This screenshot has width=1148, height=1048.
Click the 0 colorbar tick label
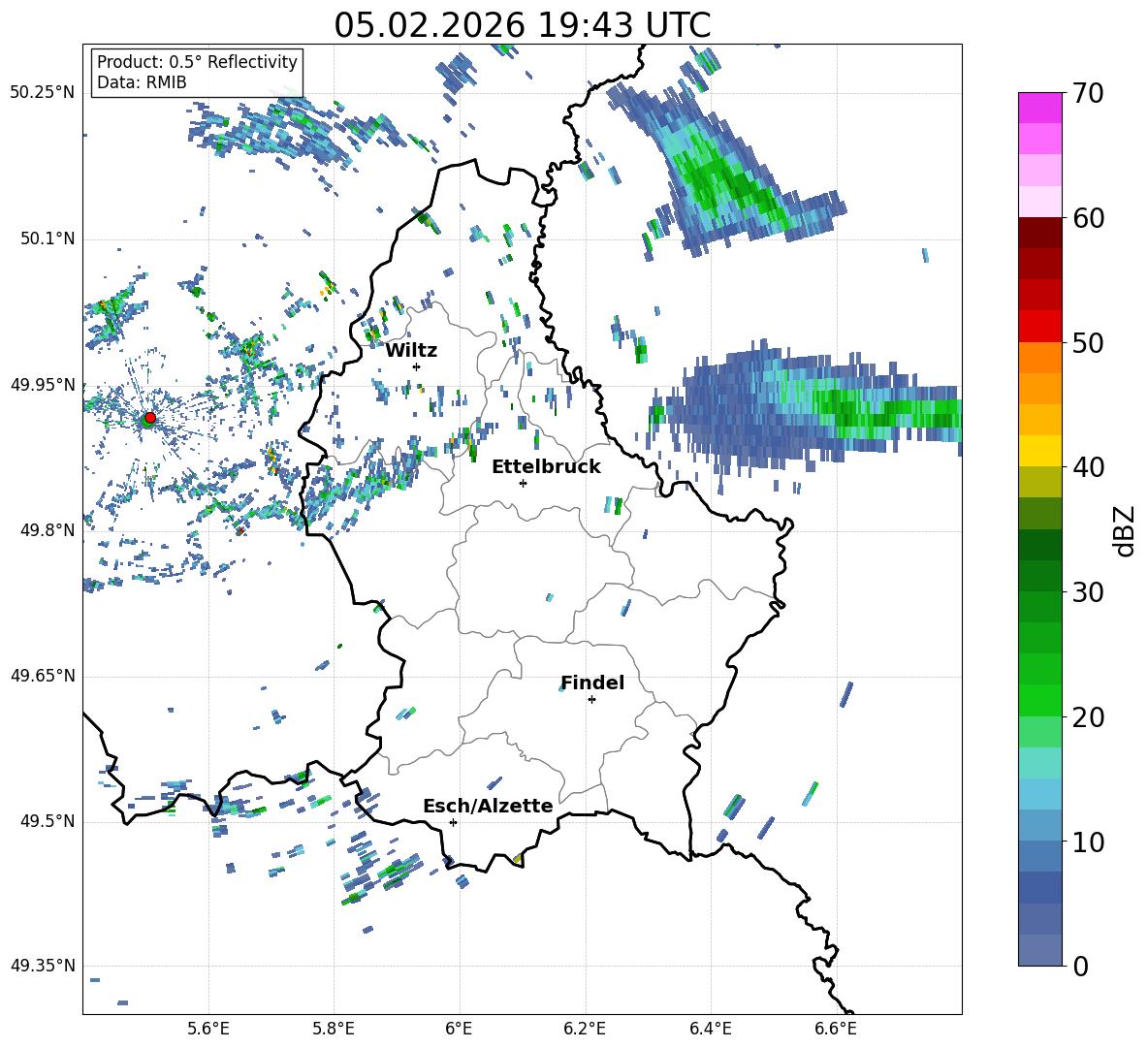(1080, 967)
